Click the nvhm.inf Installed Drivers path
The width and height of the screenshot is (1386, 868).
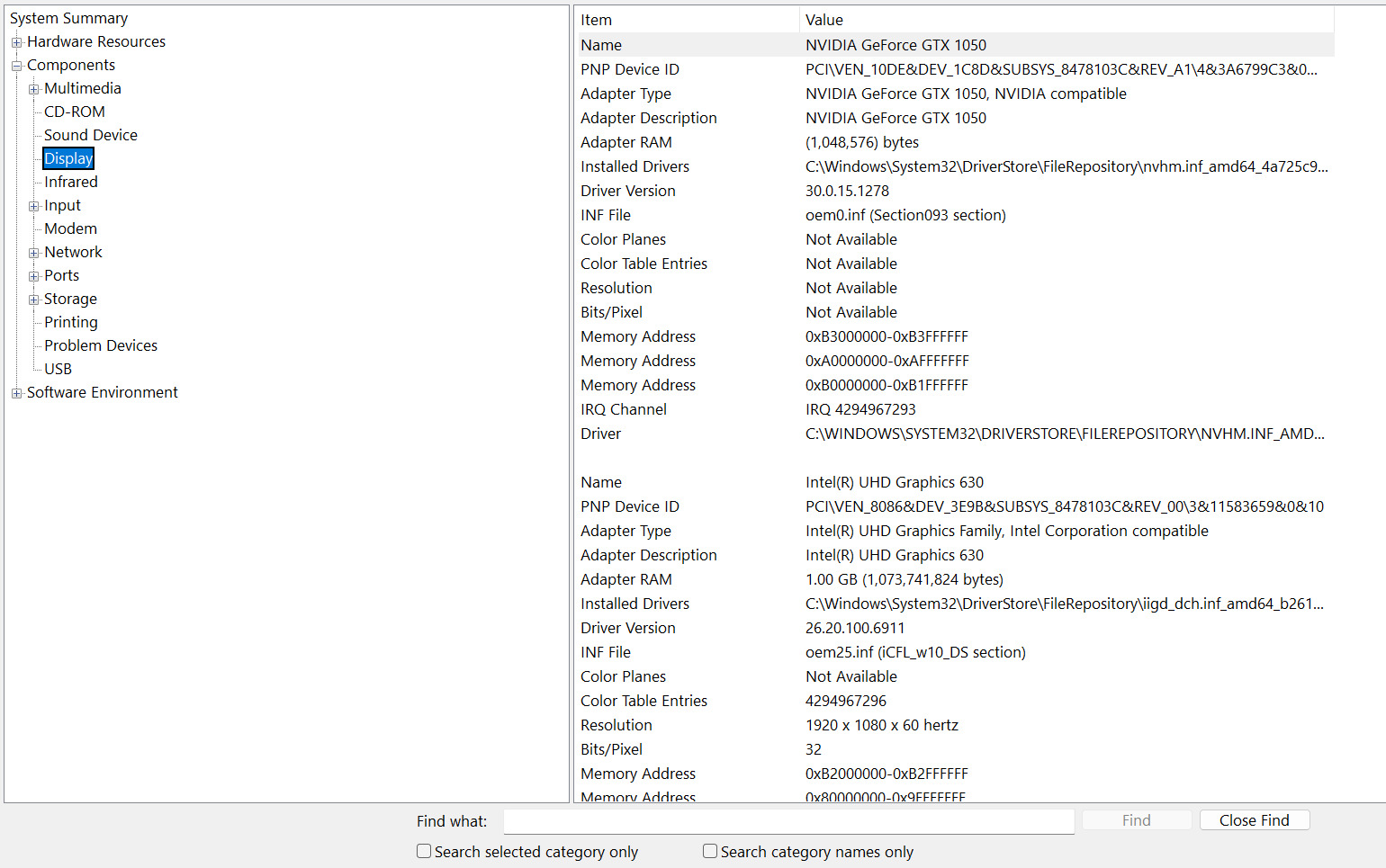pos(1066,166)
